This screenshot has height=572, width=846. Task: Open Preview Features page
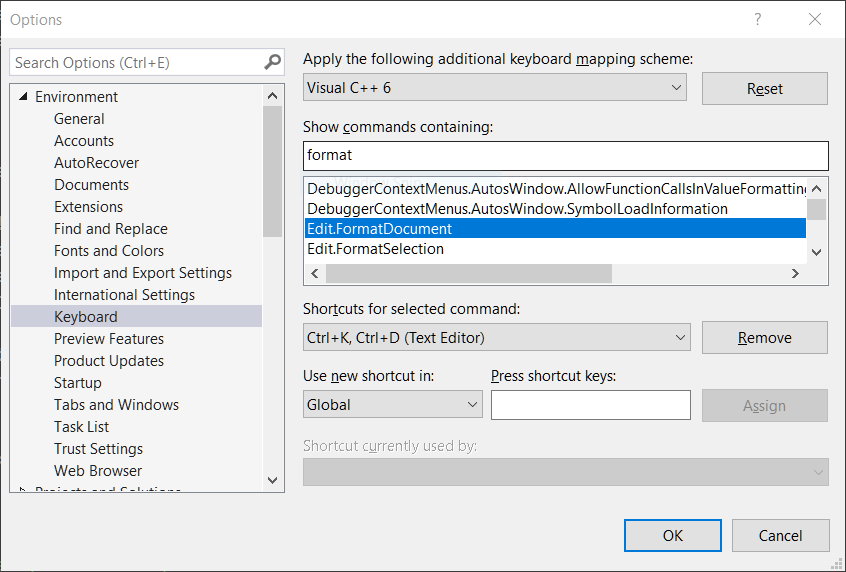click(109, 339)
